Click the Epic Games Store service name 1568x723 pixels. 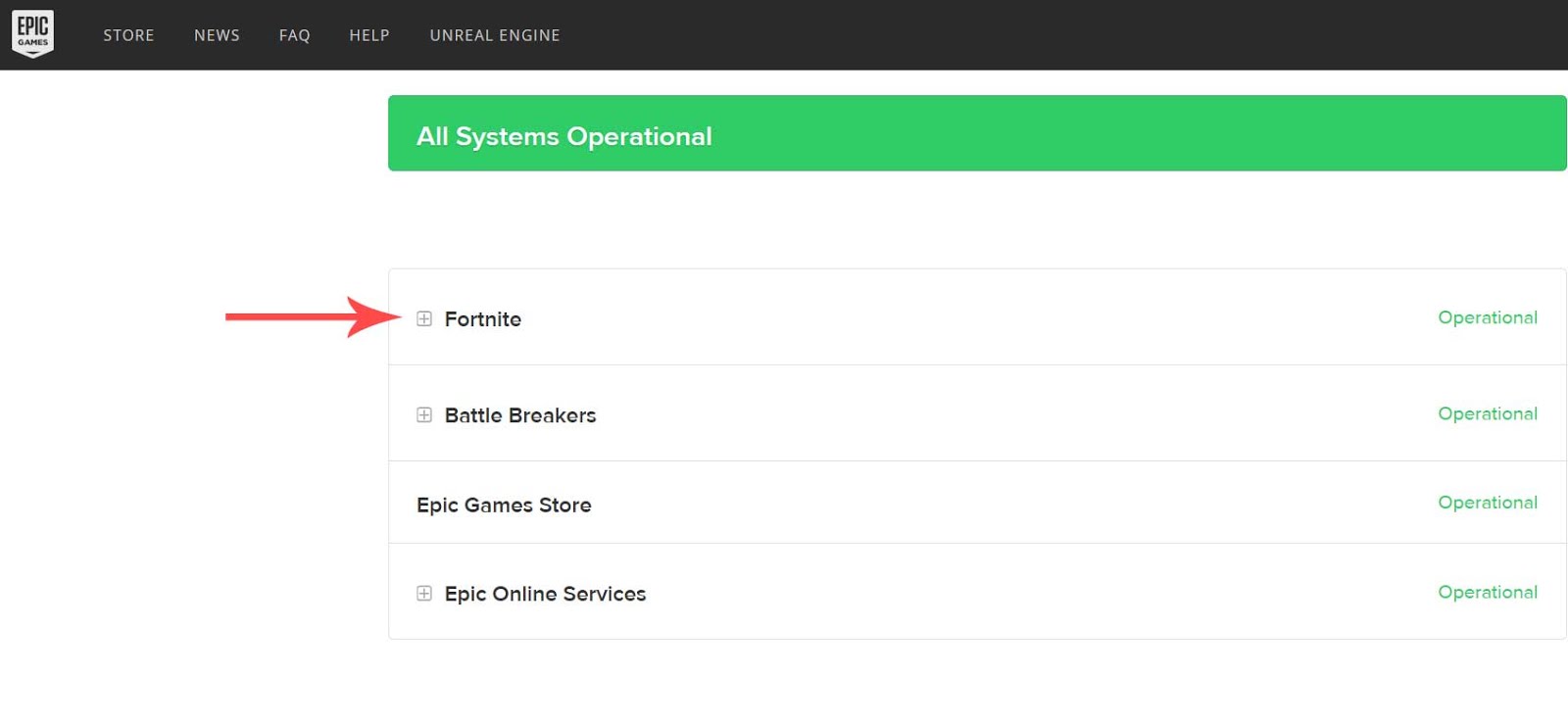(x=504, y=505)
